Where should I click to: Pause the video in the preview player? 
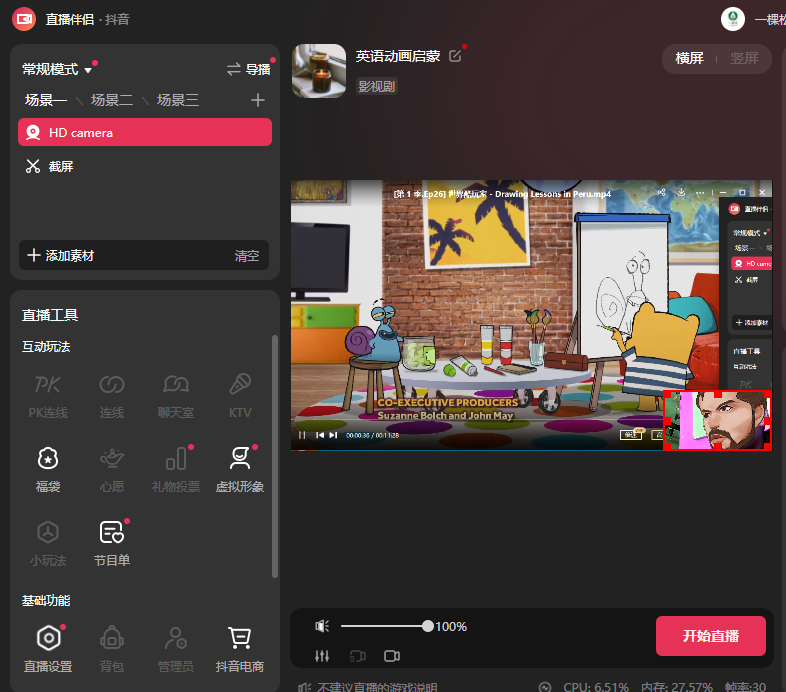302,435
